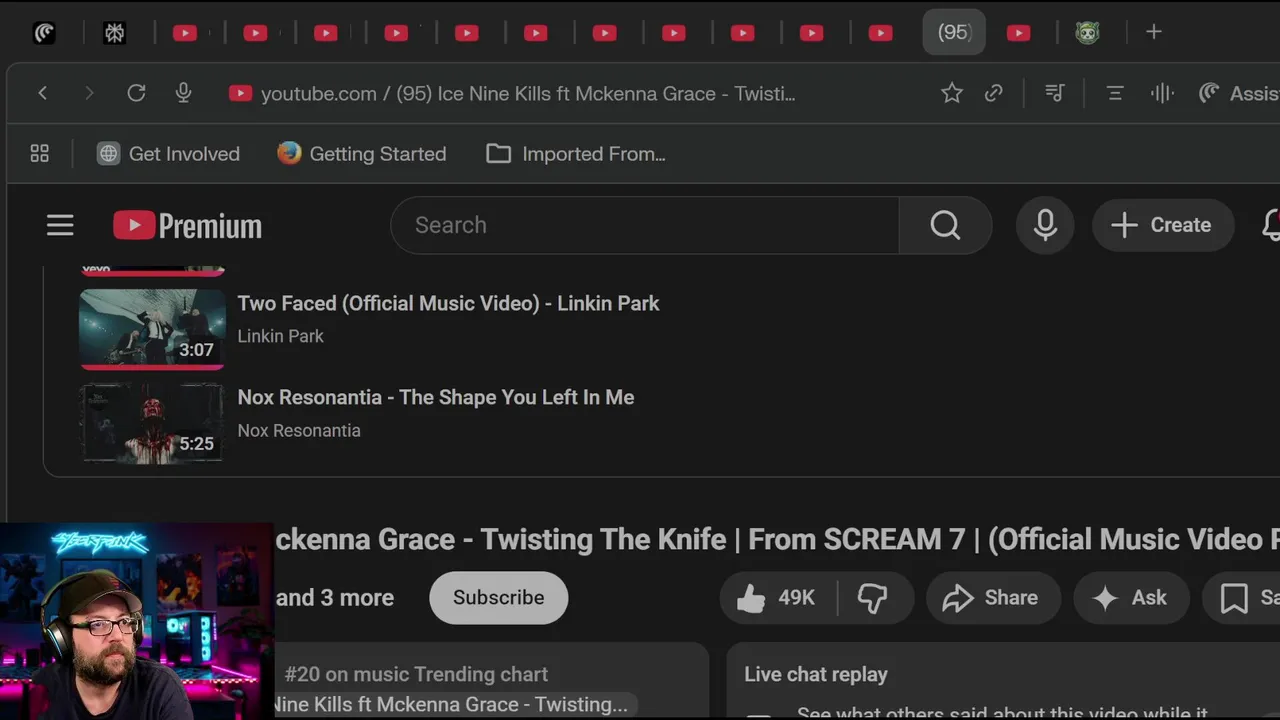Click the URL text in address bar
Viewport: 1280px width, 720px height.
click(528, 93)
